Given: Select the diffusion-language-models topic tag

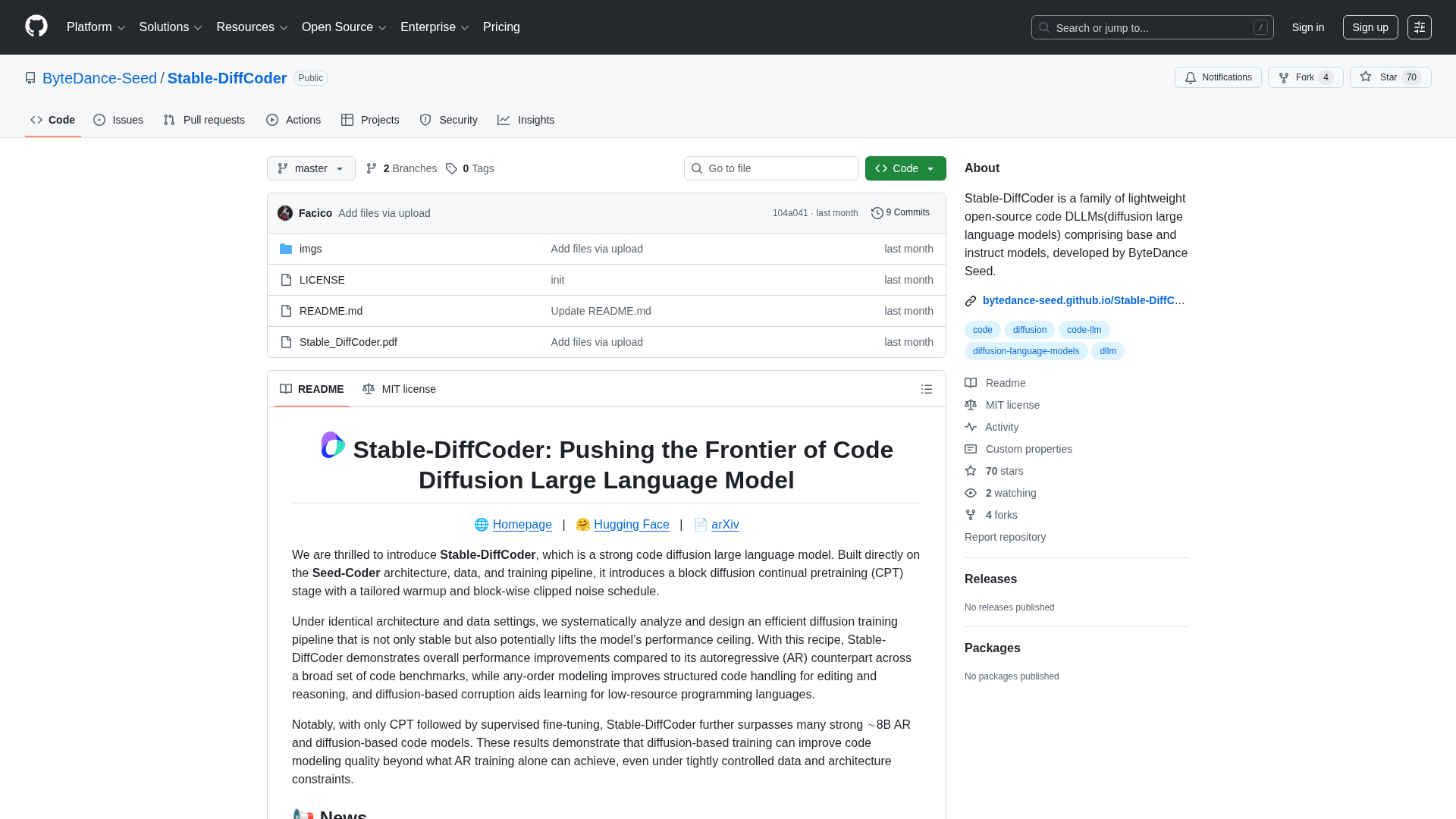Looking at the screenshot, I should (x=1025, y=351).
